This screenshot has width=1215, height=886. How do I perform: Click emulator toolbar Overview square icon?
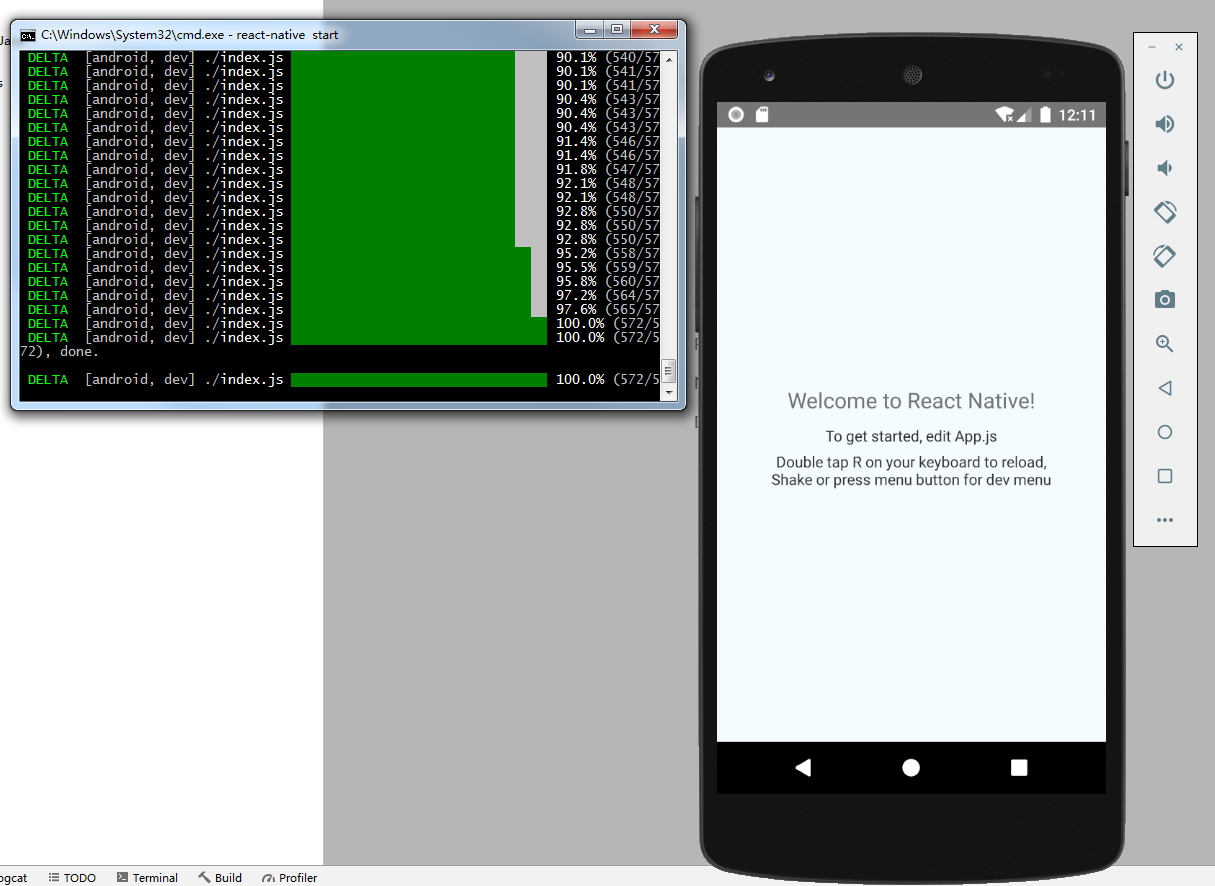1164,476
